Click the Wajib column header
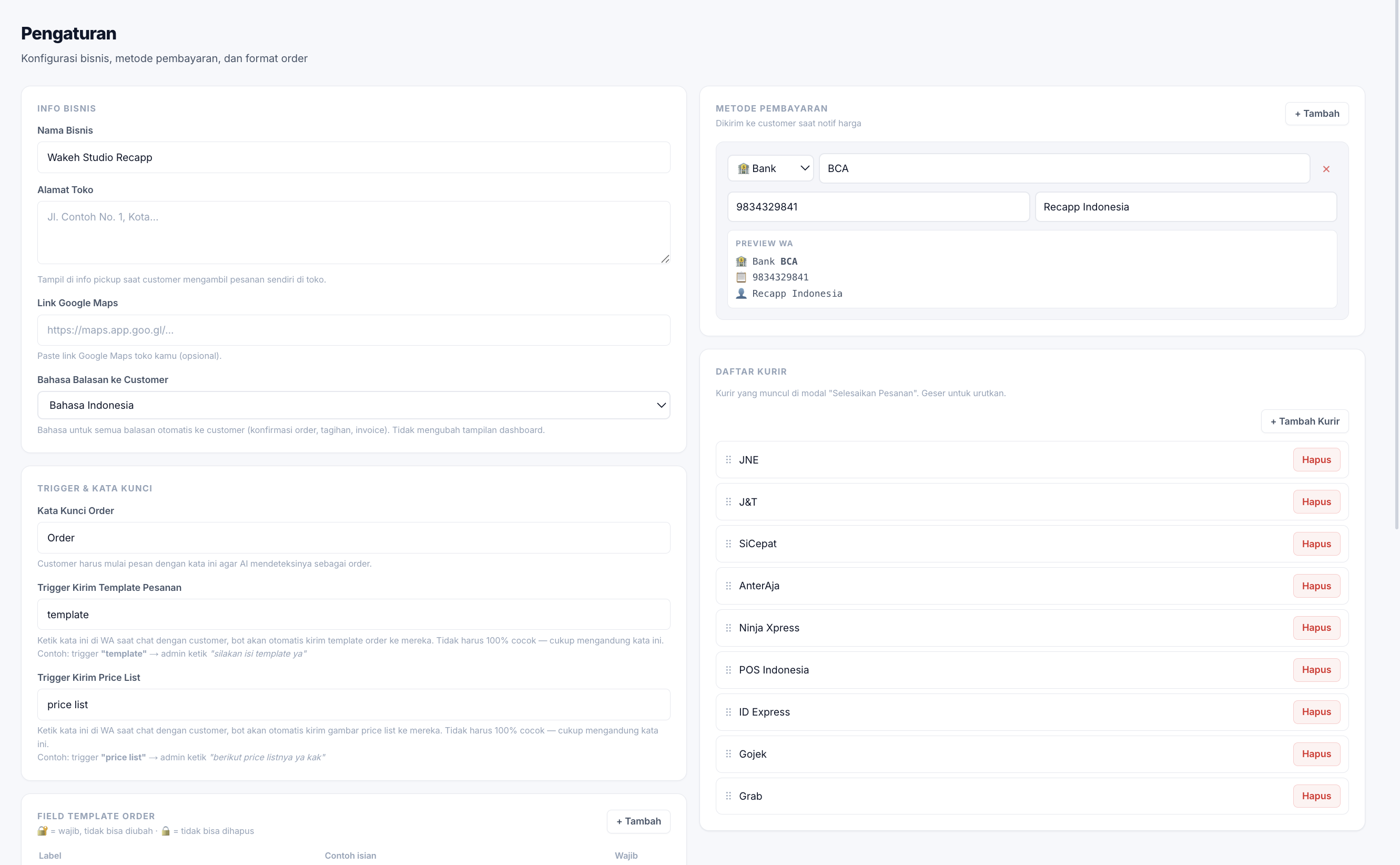The width and height of the screenshot is (1400, 865). point(626,856)
